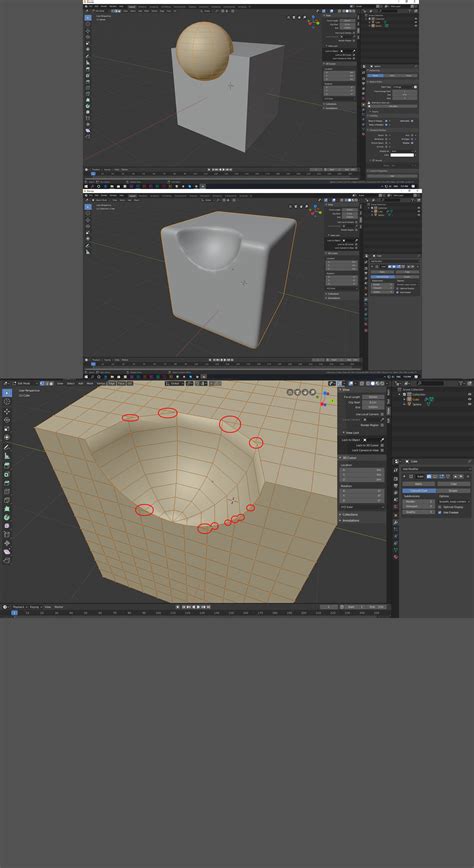Screen dimensions: 474x868
Task: Open the Mesh menu, bottom window header
Action: click(x=89, y=383)
